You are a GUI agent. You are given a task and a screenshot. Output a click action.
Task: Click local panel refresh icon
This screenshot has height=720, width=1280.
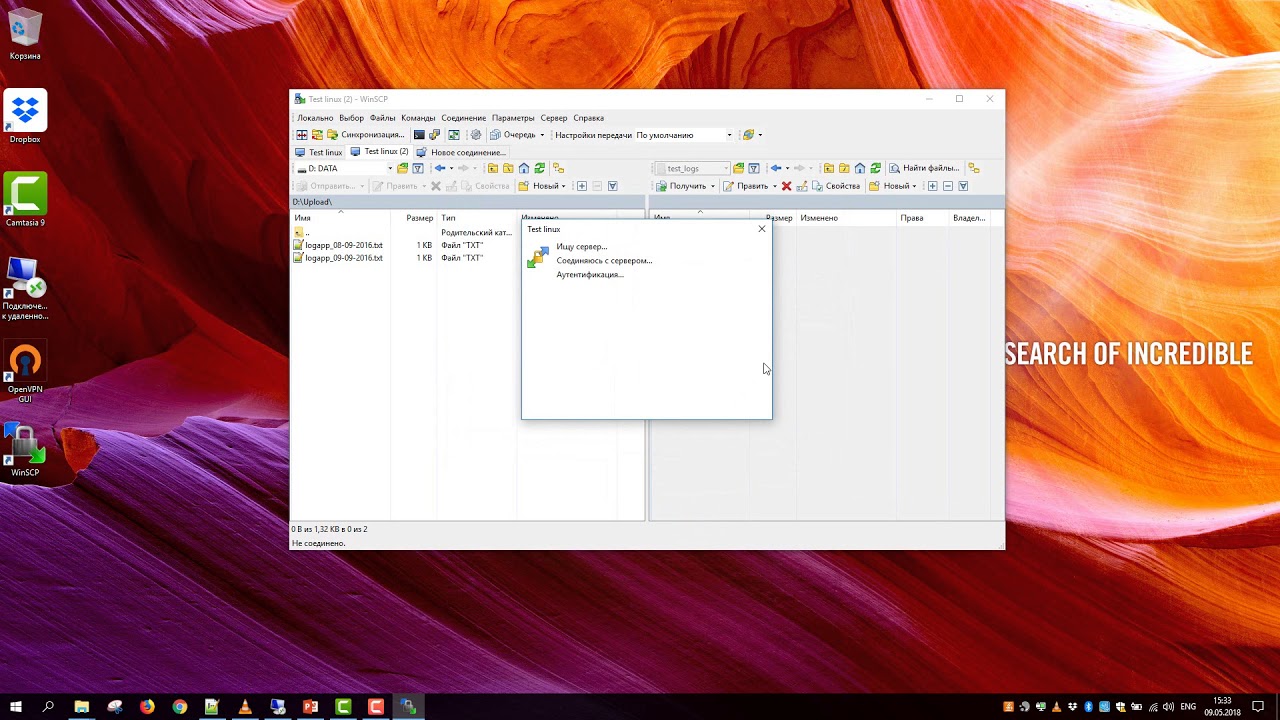click(539, 168)
